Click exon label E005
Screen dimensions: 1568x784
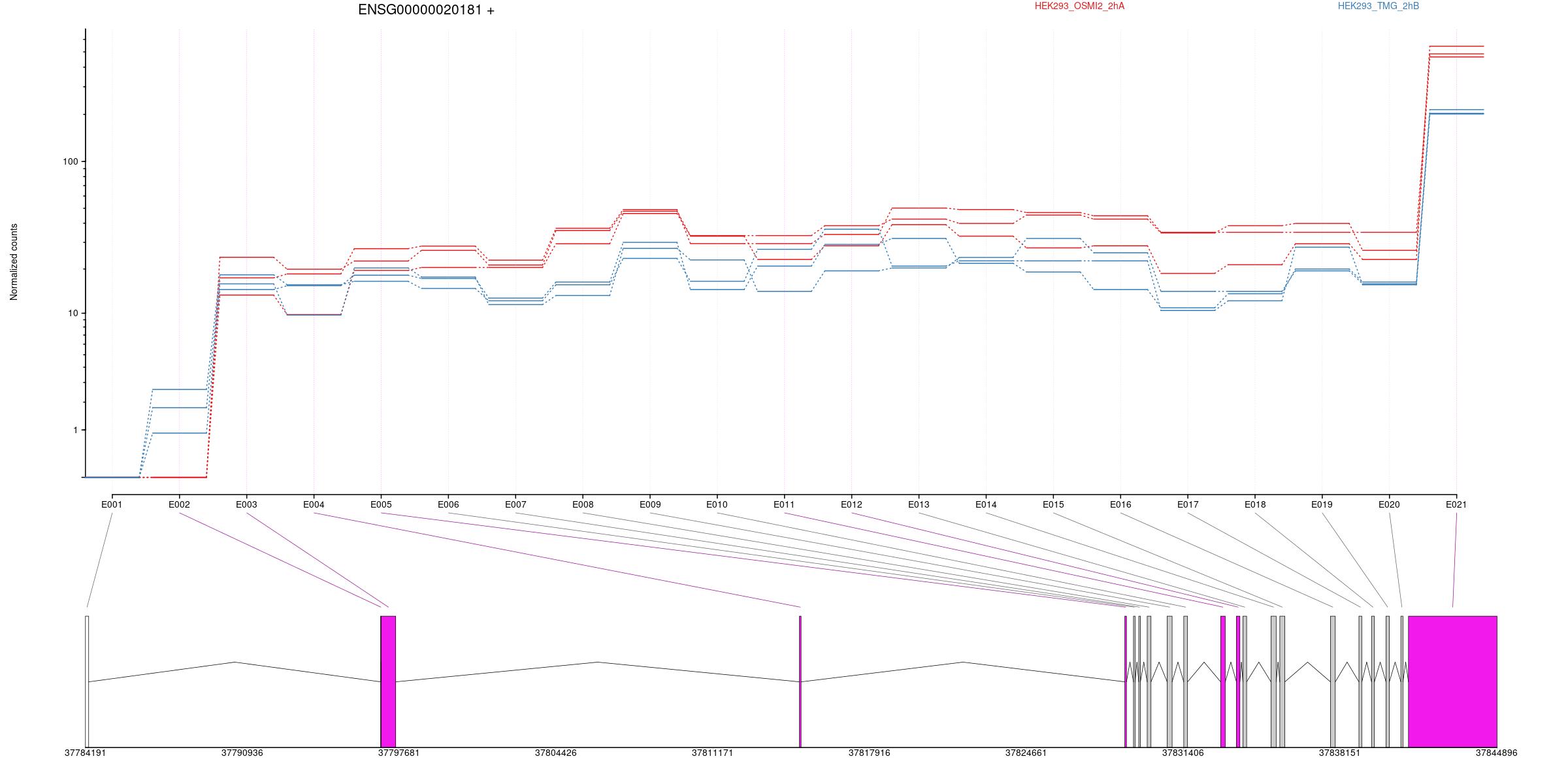381,504
